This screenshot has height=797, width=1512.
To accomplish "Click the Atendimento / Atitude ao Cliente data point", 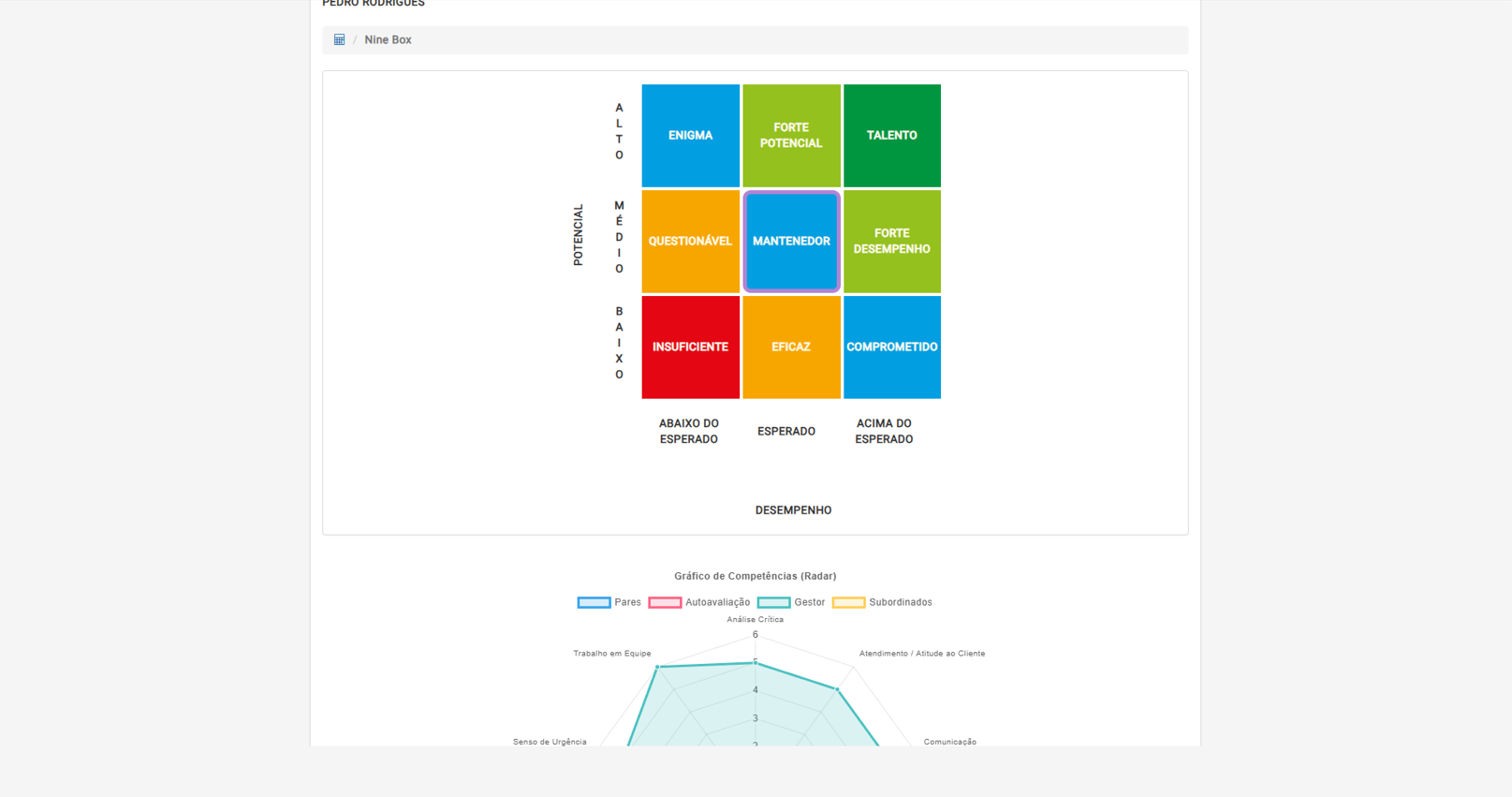I will tap(837, 689).
